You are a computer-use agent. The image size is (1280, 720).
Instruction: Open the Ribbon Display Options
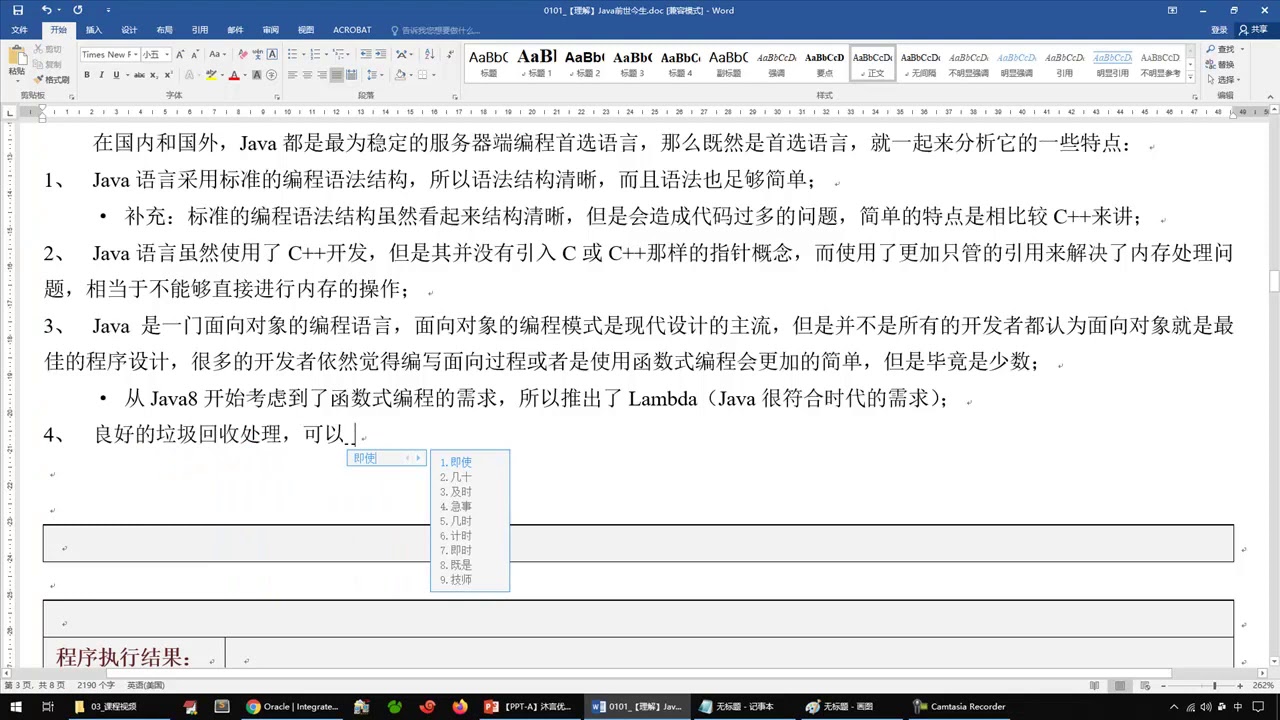[x=1173, y=10]
